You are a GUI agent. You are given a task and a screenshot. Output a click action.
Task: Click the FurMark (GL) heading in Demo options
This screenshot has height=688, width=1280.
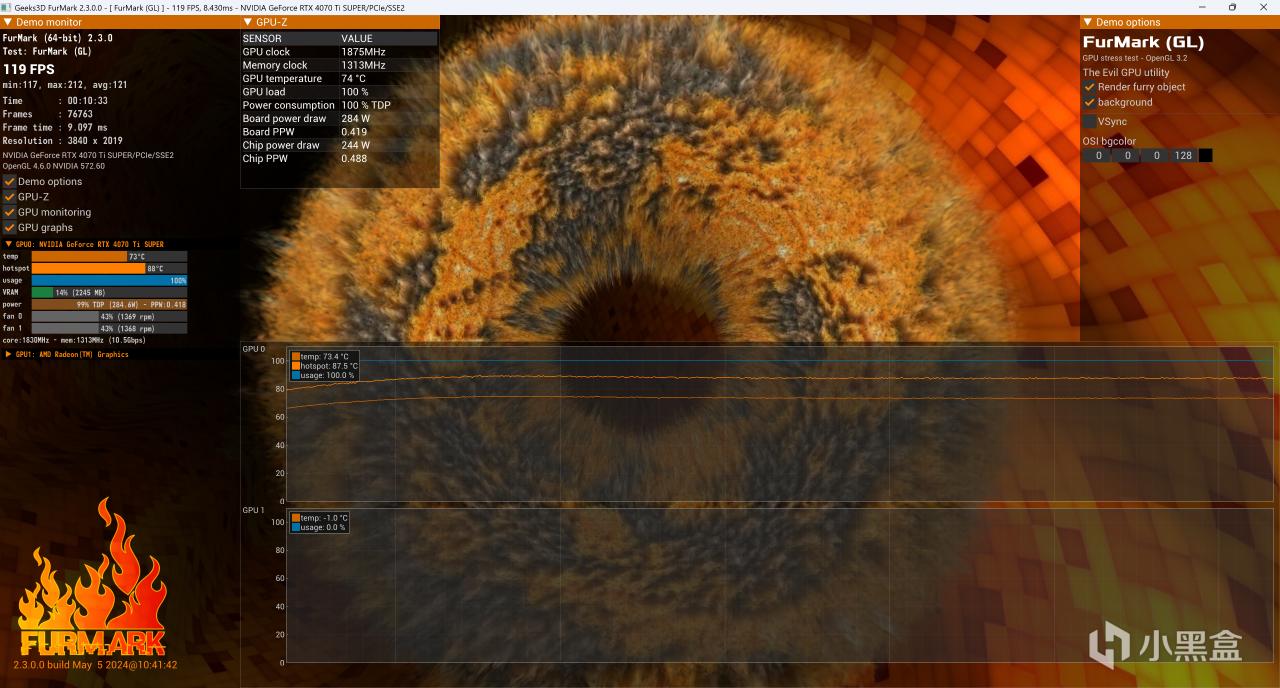(1143, 42)
